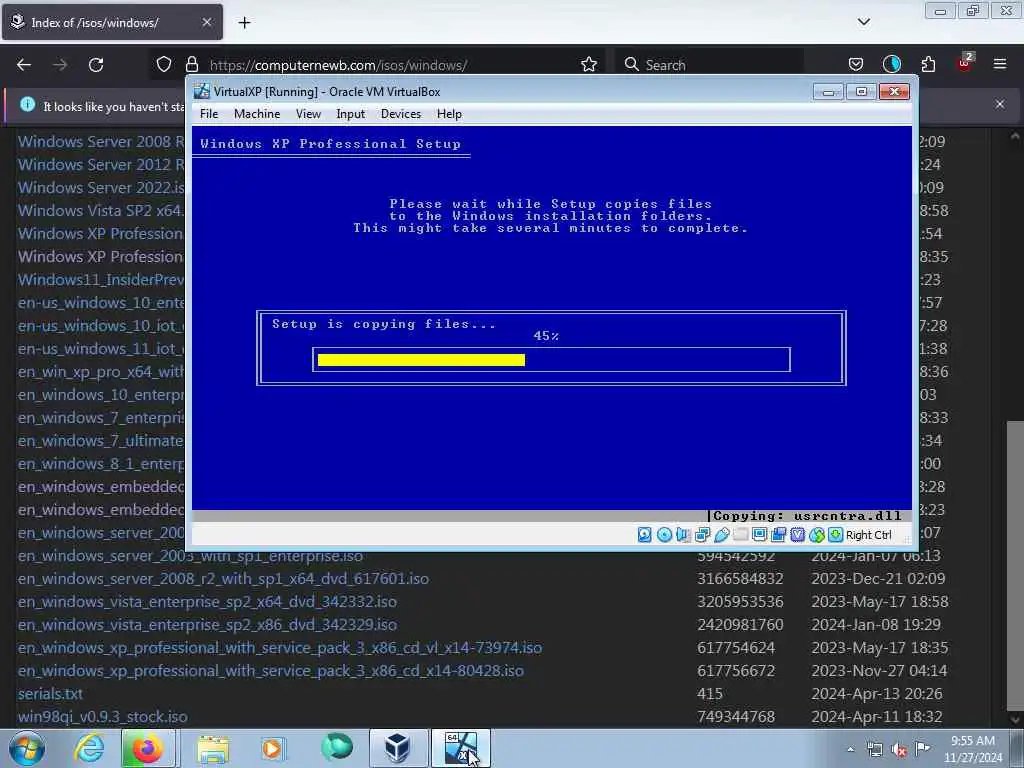Screen dimensions: 1024x768
Task: Close the Index of /isos/windows/ tab
Action: pyautogui.click(x=206, y=22)
